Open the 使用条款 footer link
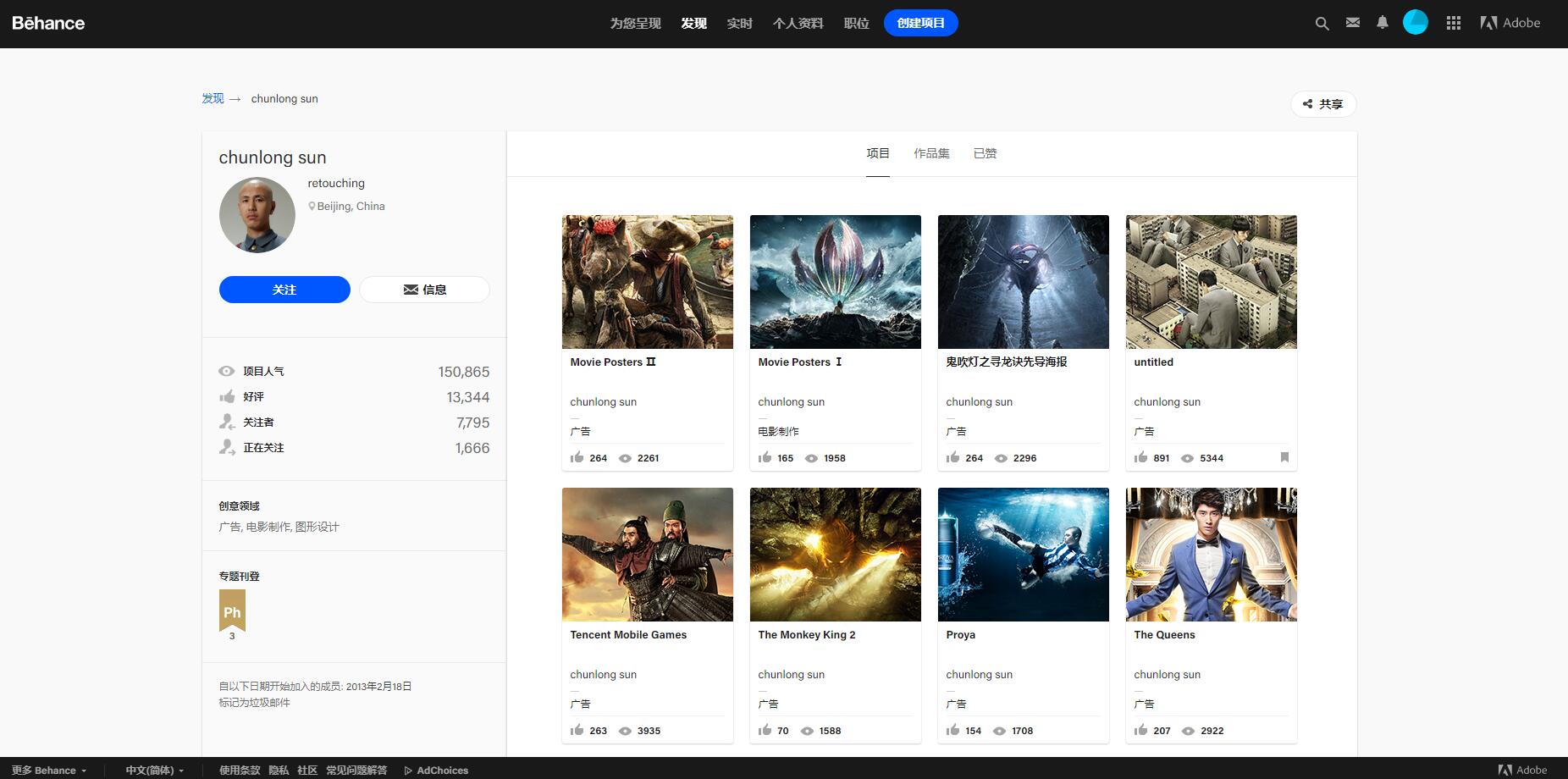 coord(240,771)
